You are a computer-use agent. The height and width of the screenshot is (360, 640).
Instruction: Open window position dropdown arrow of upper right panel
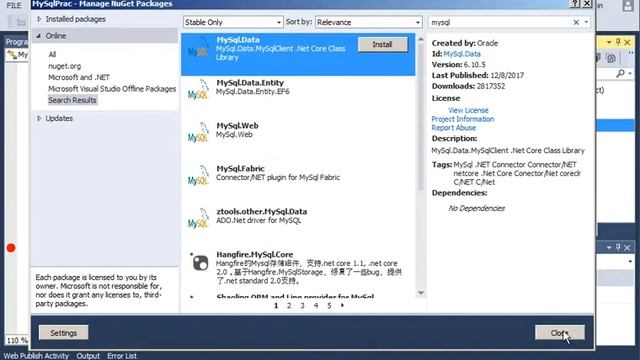tap(609, 42)
